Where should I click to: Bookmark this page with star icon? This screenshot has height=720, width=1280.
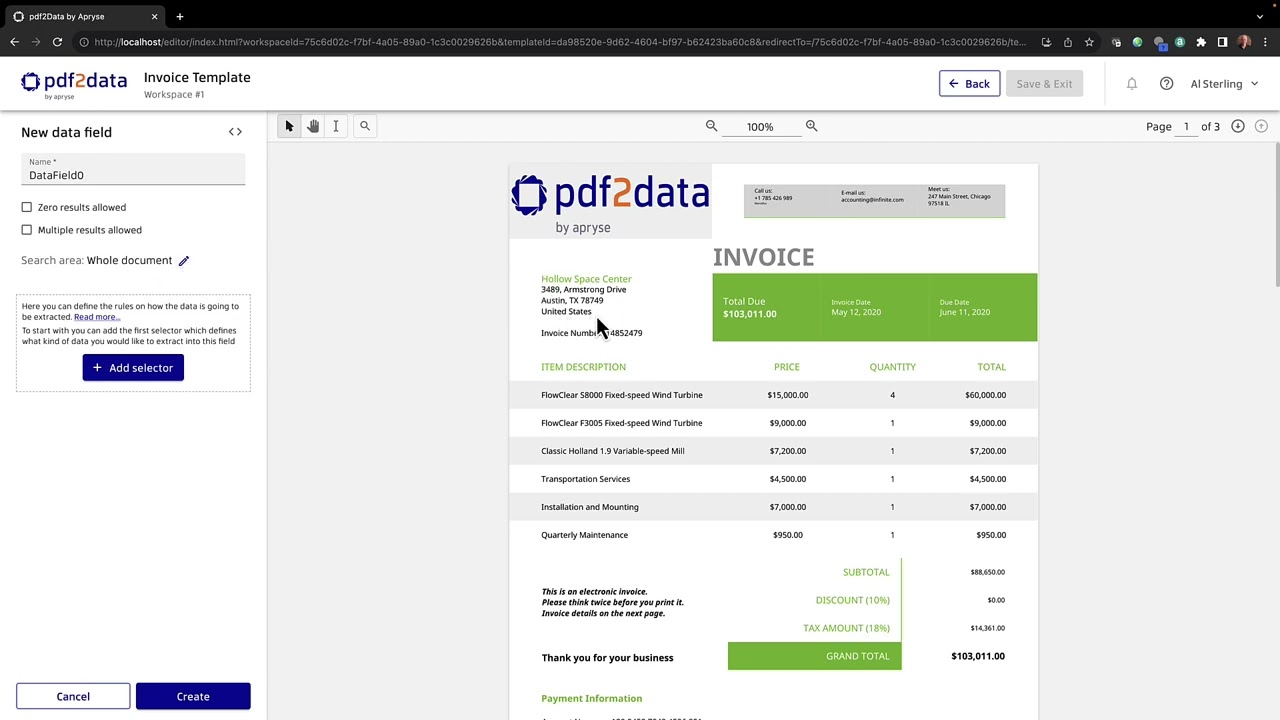tap(1089, 42)
